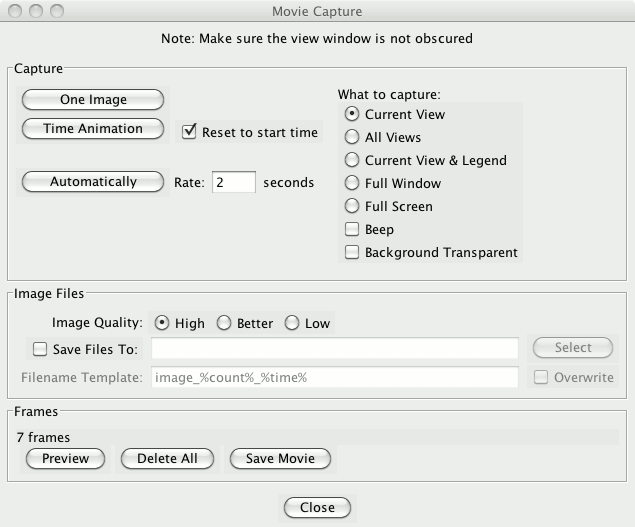Viewport: 635px width, 527px height.
Task: Select Current View & Legend option
Action: [352, 160]
